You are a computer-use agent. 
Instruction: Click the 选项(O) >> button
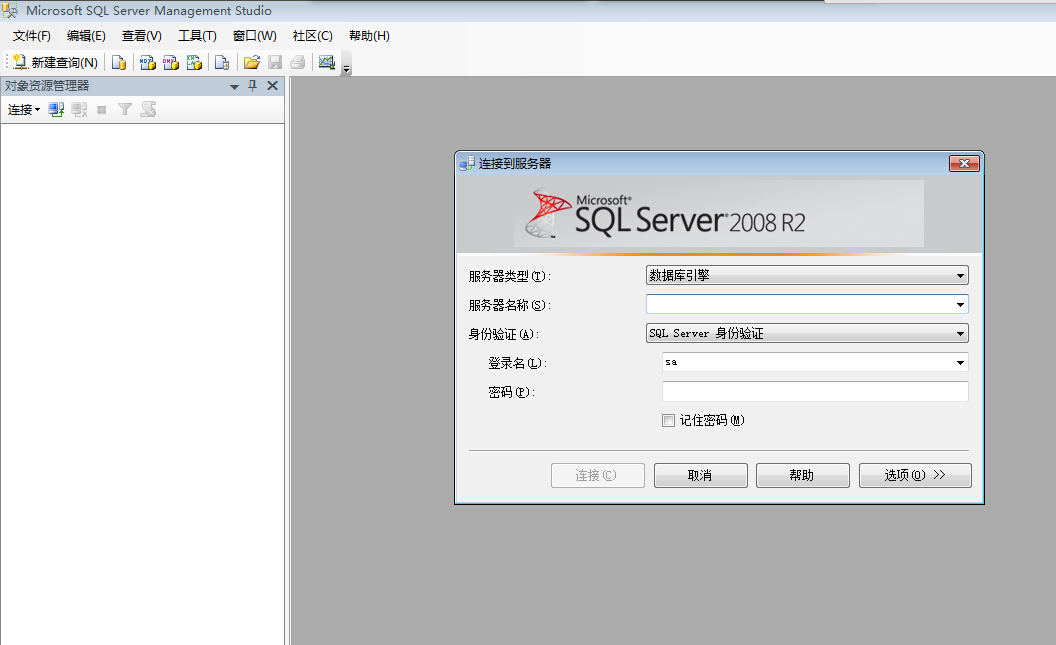click(914, 476)
